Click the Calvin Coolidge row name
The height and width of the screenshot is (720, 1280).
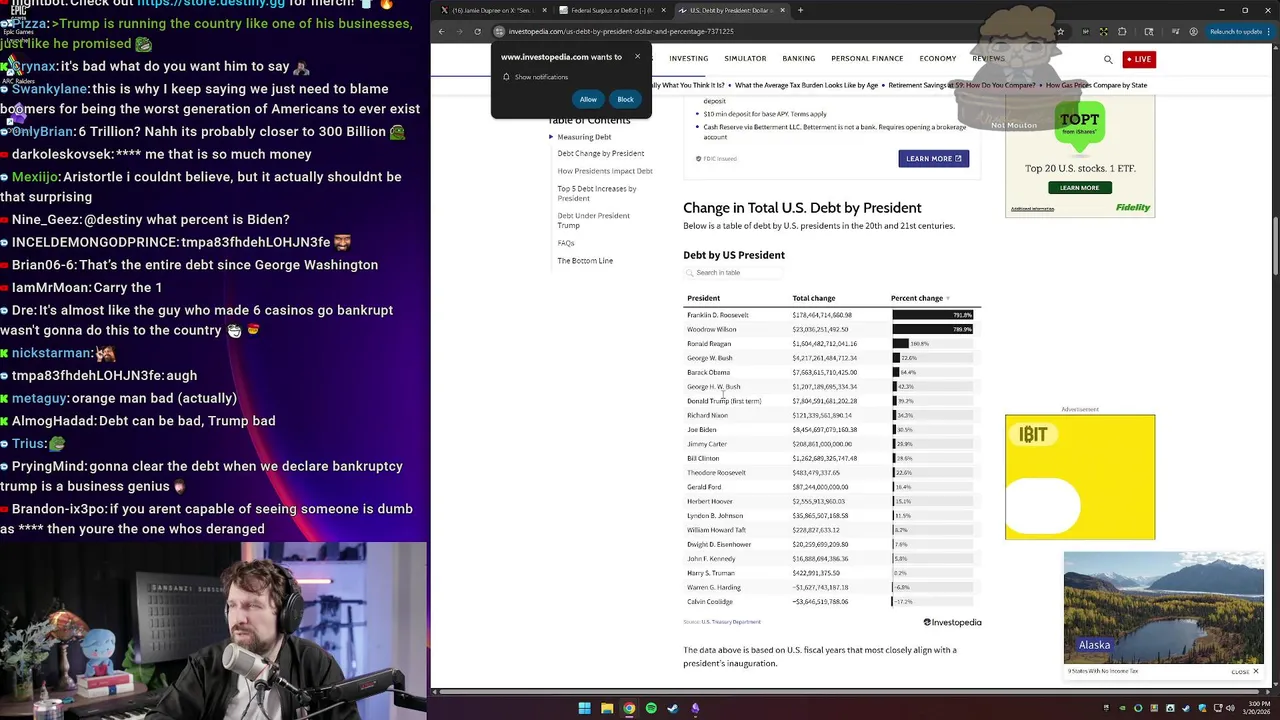pos(710,602)
